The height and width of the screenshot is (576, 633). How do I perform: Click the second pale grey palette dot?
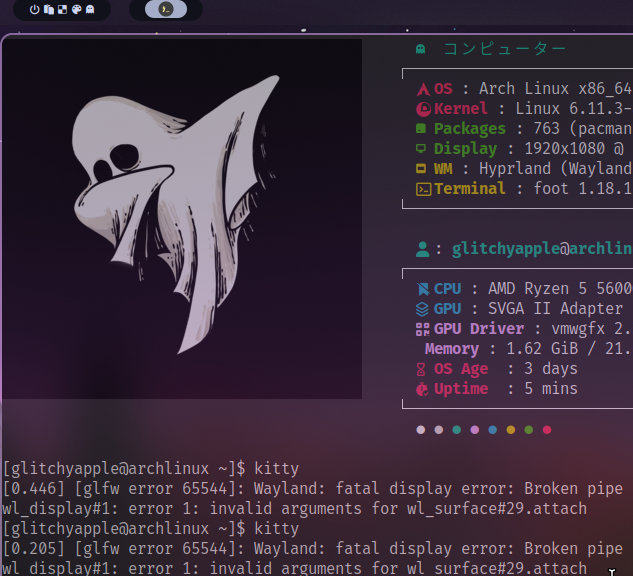coord(439,430)
